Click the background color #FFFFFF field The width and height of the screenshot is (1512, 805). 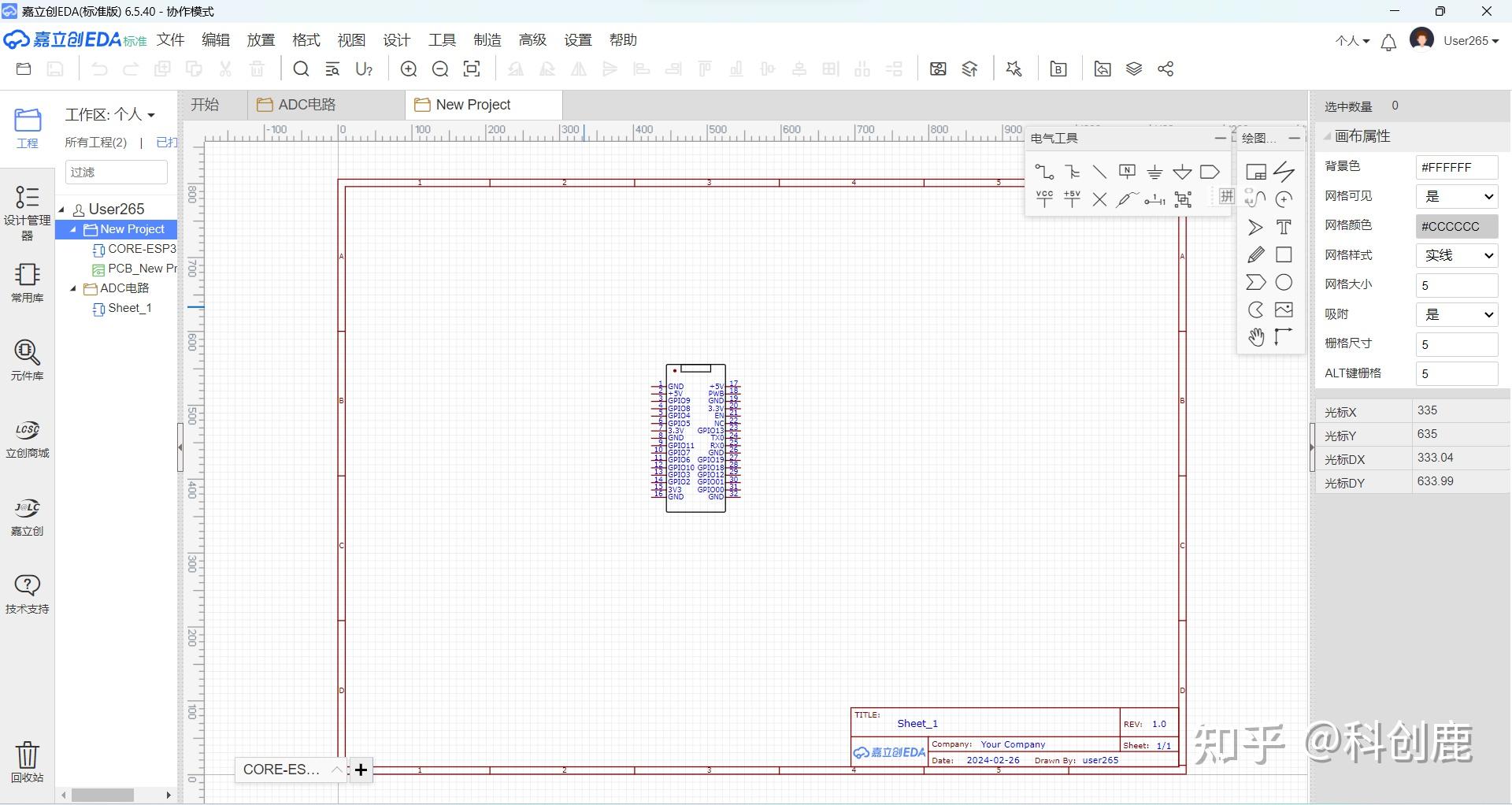[1457, 167]
